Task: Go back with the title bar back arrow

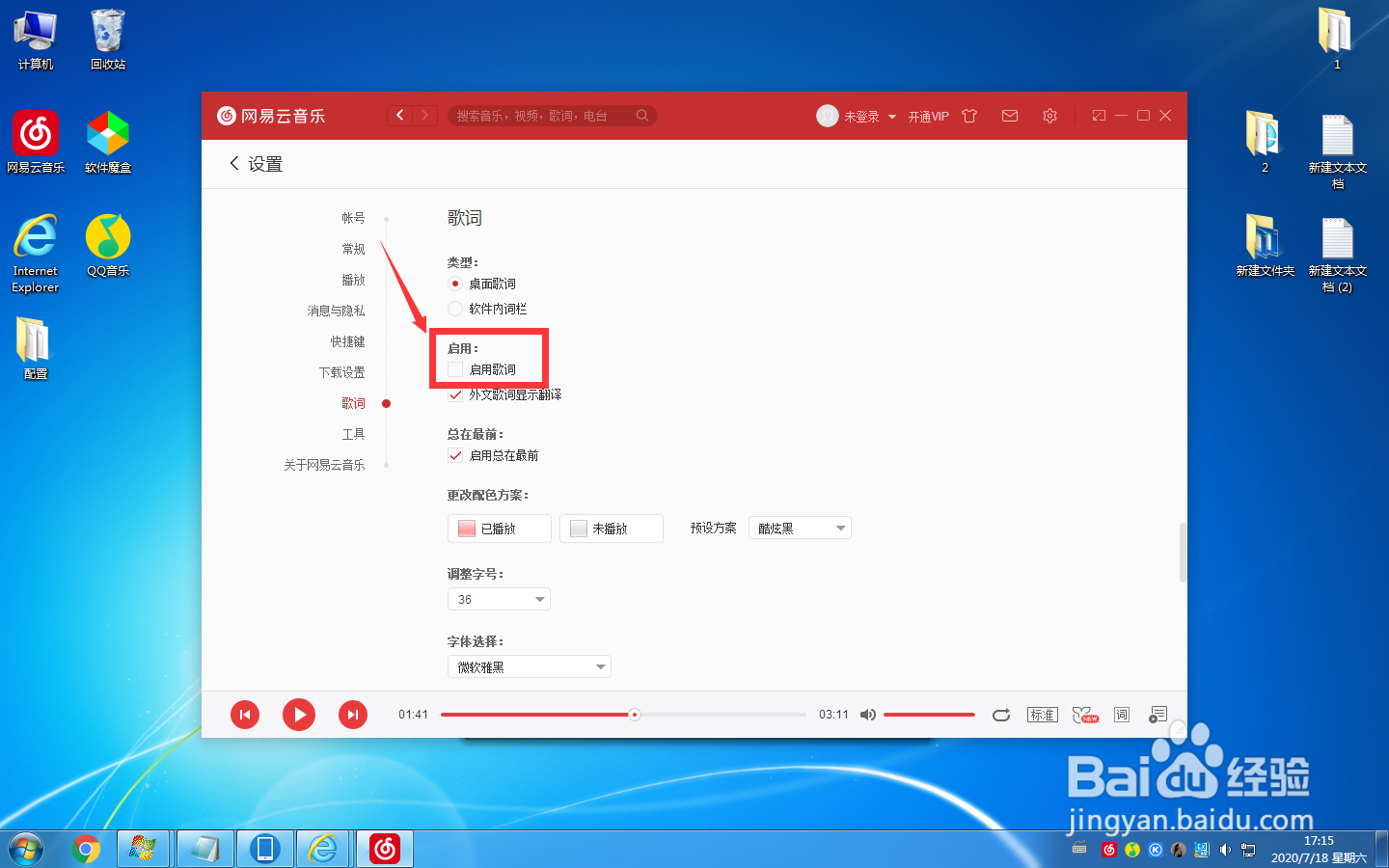Action: [x=400, y=116]
